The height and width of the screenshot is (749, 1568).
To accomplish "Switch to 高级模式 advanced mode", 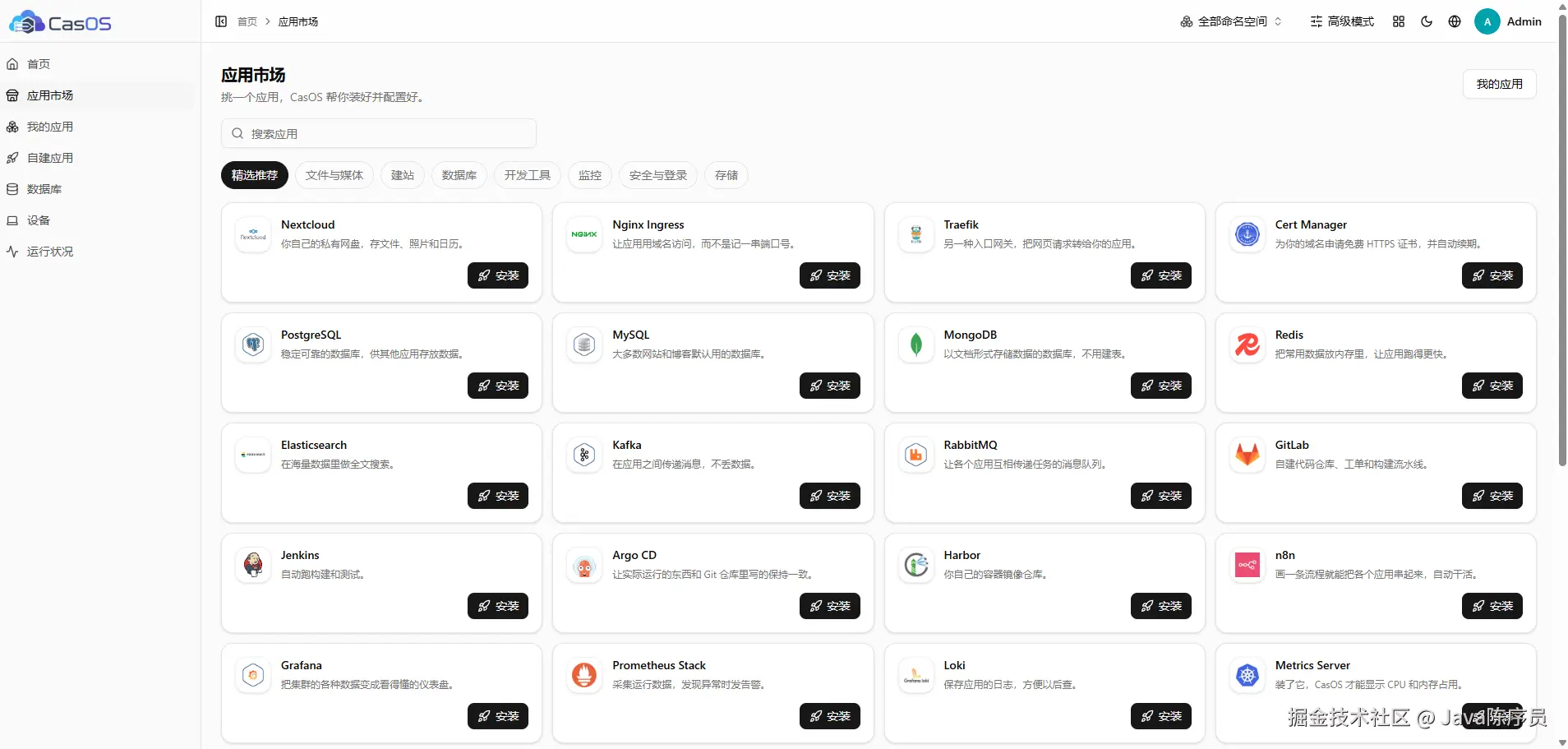I will tap(1342, 21).
